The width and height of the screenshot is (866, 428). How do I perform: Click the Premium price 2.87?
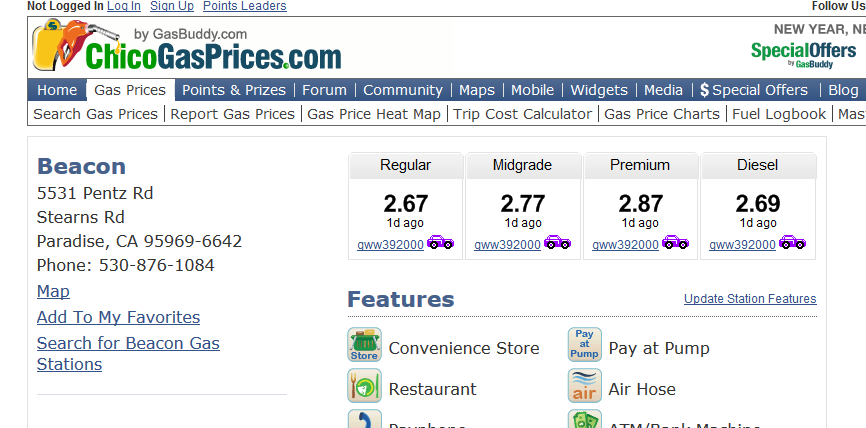coord(641,204)
